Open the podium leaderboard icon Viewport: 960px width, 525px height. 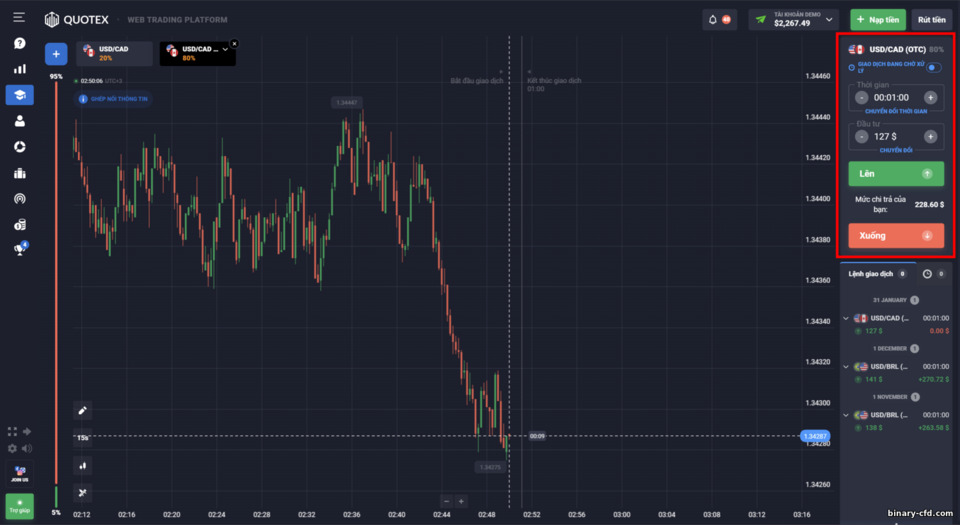click(20, 173)
